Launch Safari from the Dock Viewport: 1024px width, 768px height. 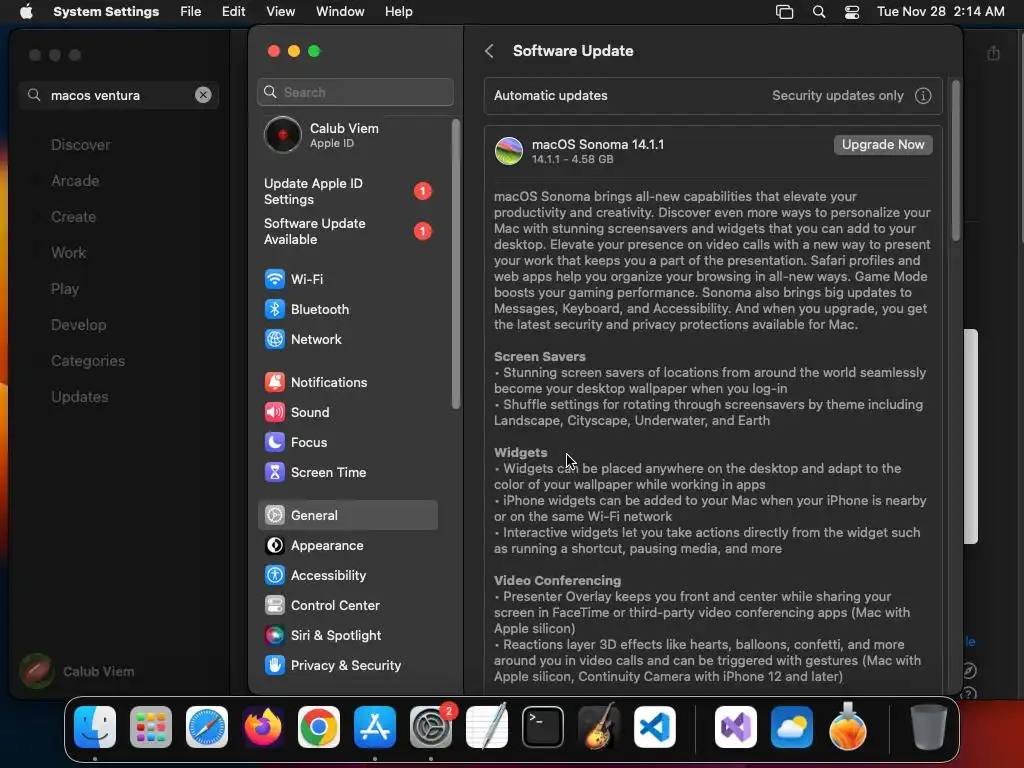tap(207, 727)
